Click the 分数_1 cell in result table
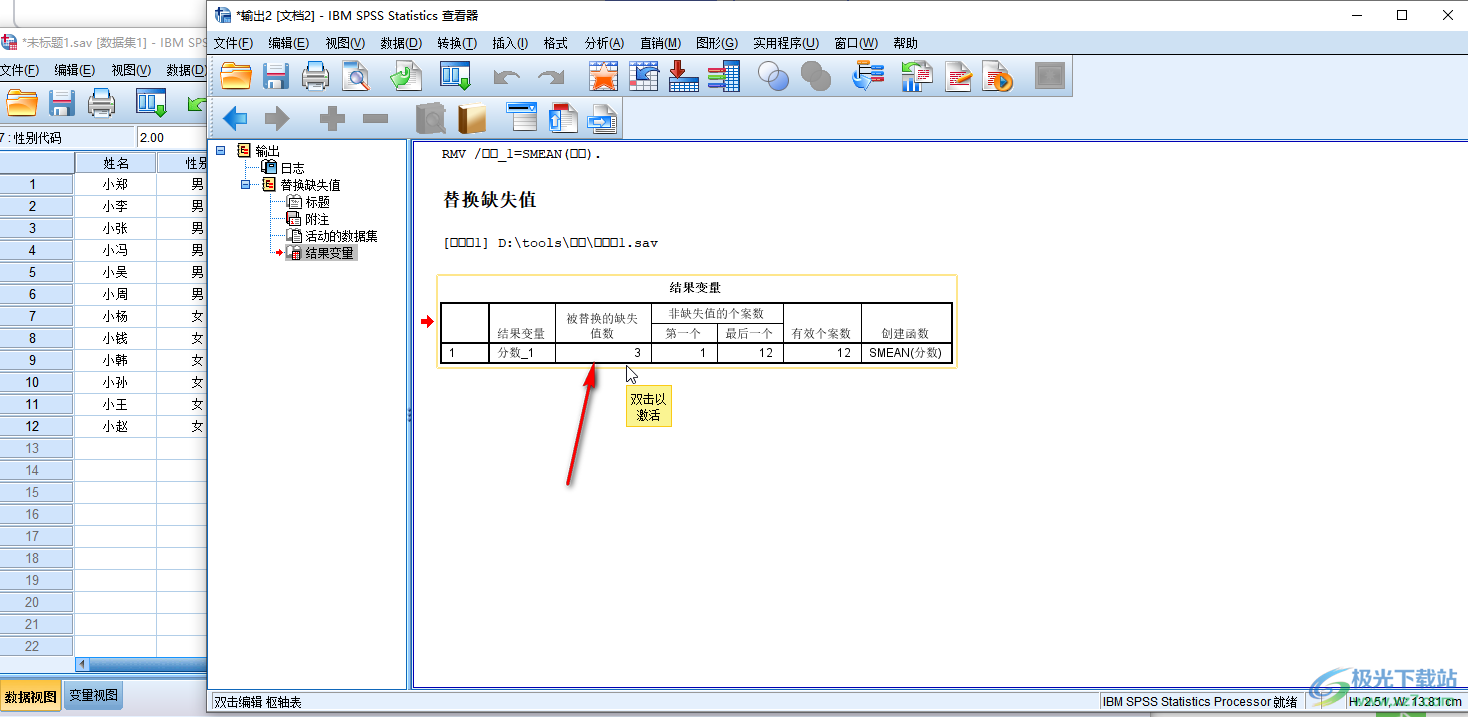This screenshot has height=717, width=1468. tap(522, 353)
